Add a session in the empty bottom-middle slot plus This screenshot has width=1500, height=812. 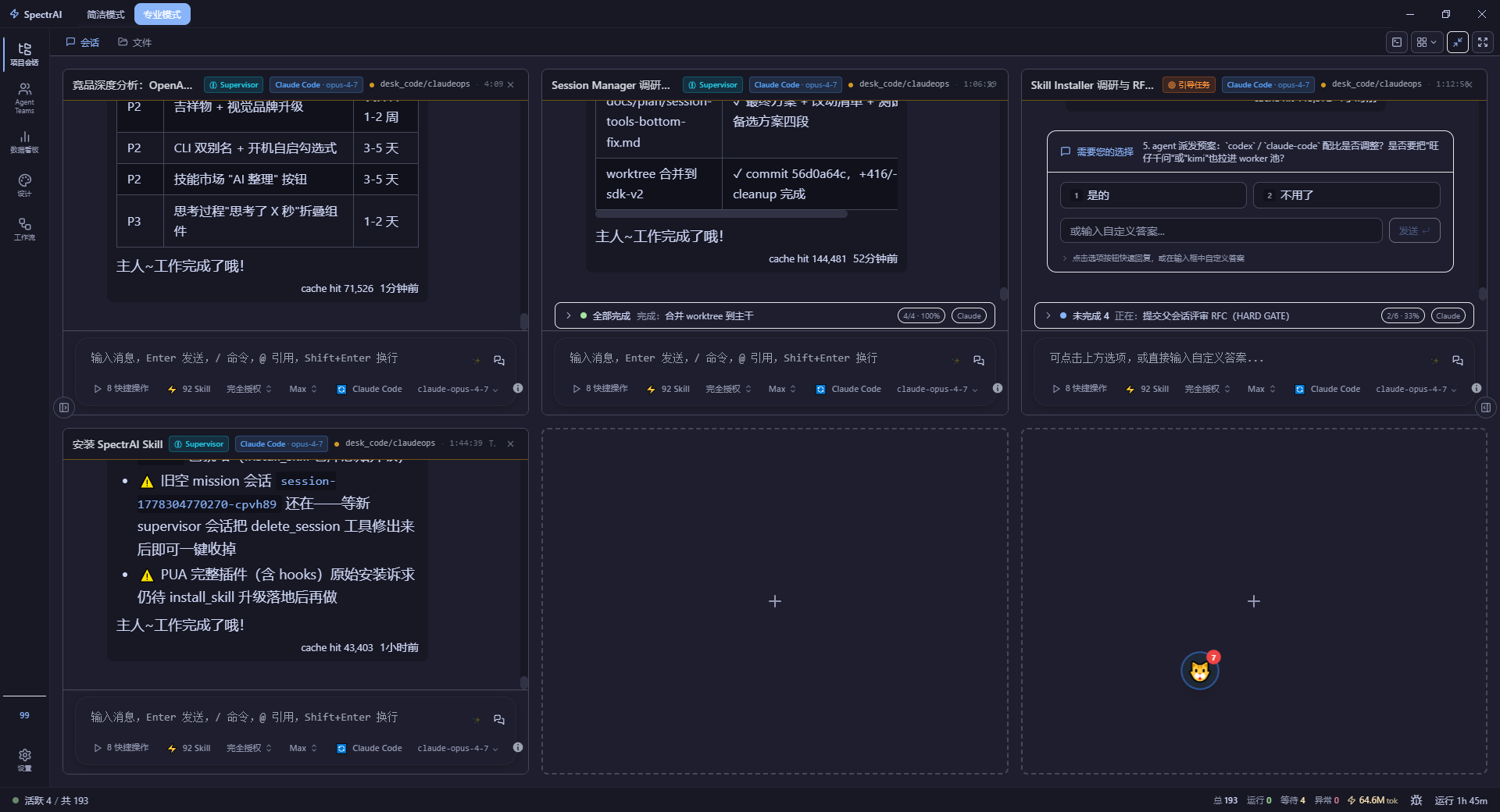click(x=775, y=601)
